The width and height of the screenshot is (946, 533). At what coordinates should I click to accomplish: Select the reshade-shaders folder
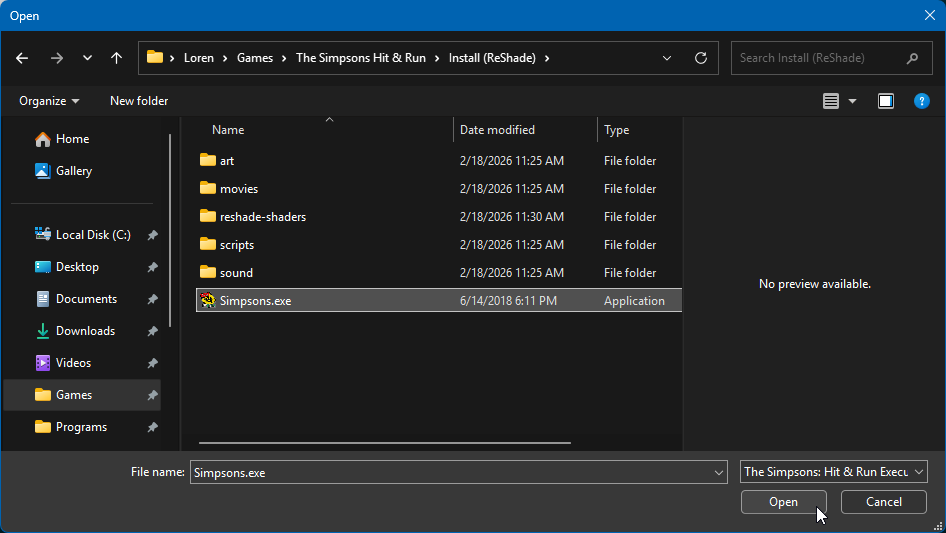tap(439, 217)
